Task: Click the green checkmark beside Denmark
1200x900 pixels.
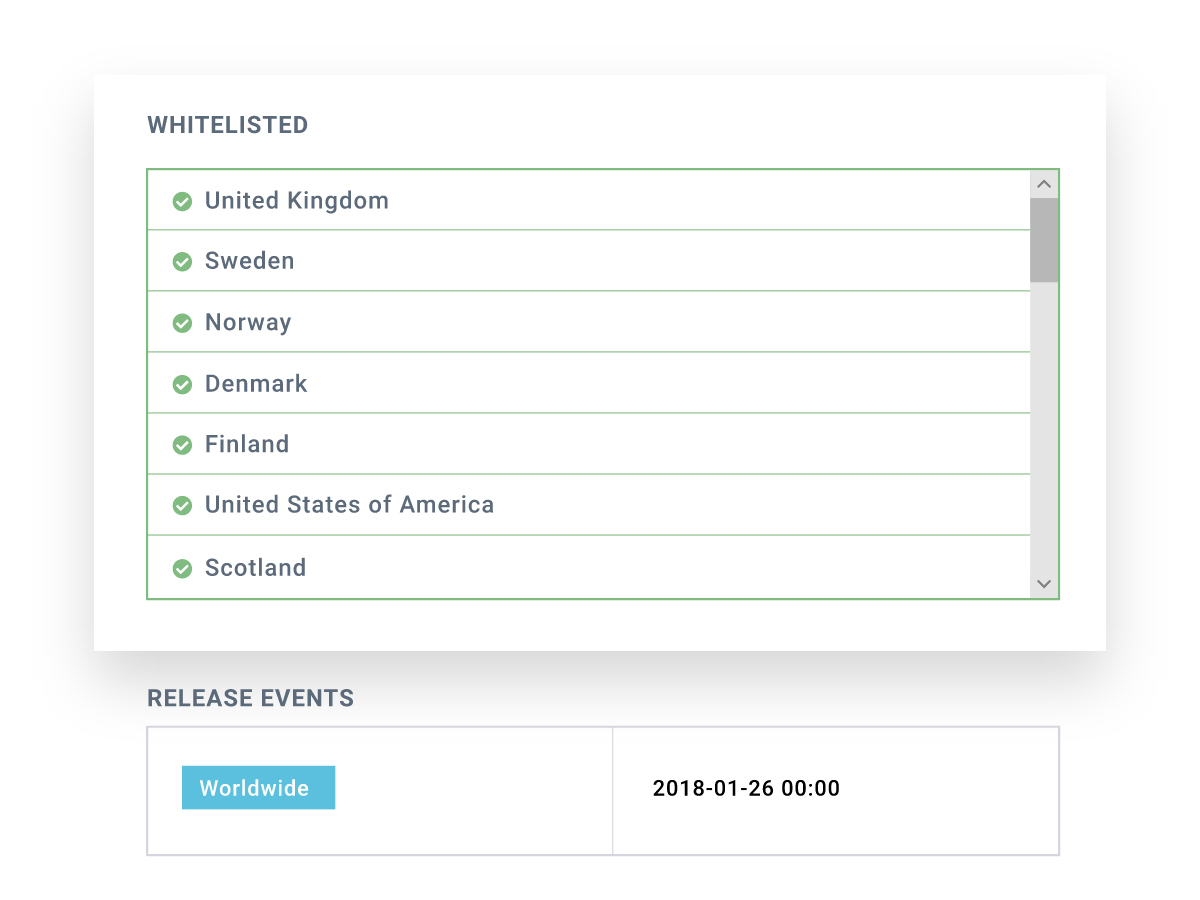Action: pos(182,384)
